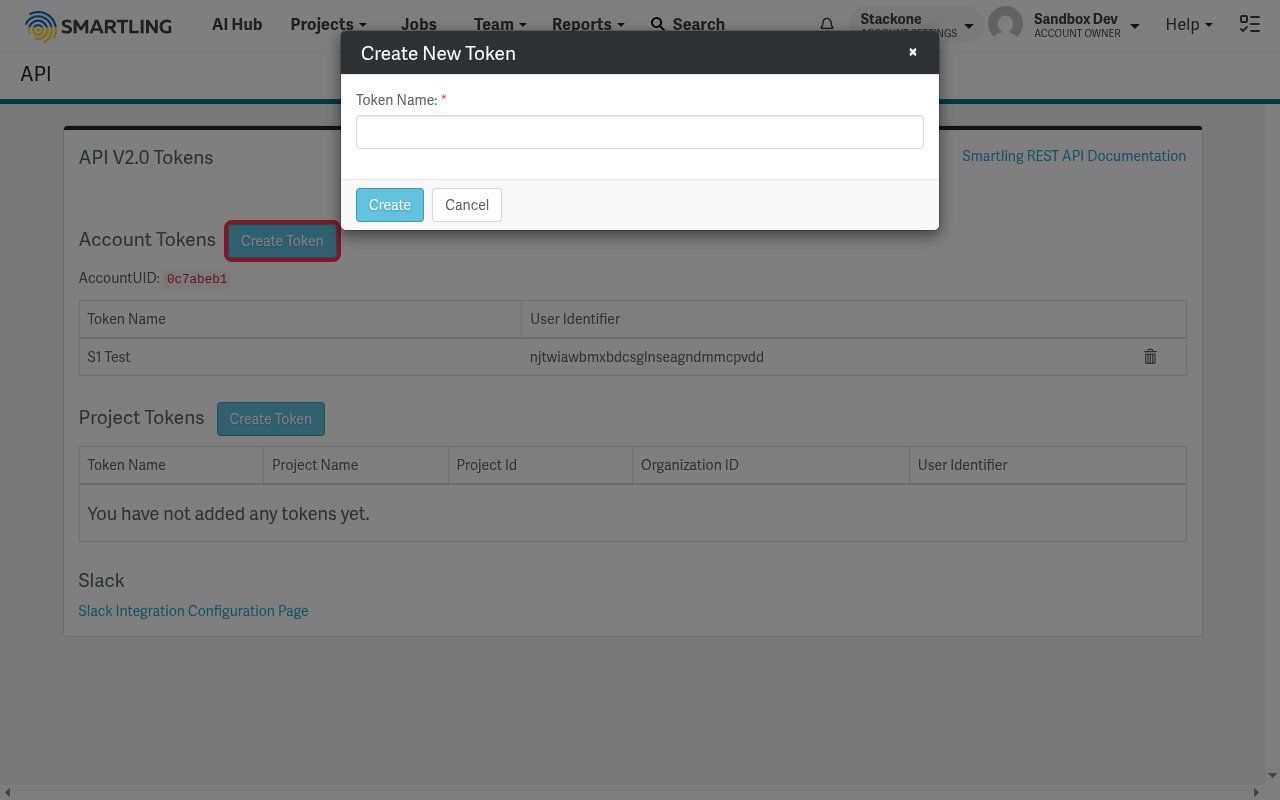Click the AccountUID value 0c7abeb1
This screenshot has width=1280, height=800.
pyautogui.click(x=197, y=279)
